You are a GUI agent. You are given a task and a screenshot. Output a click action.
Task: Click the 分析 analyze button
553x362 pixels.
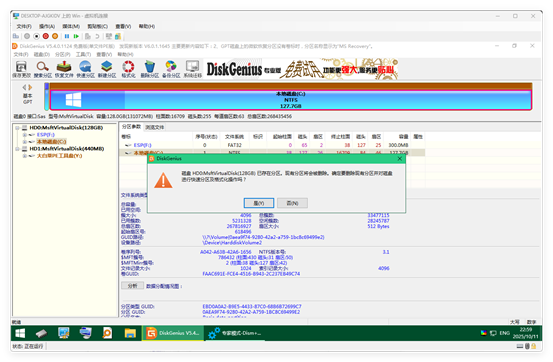[132, 286]
